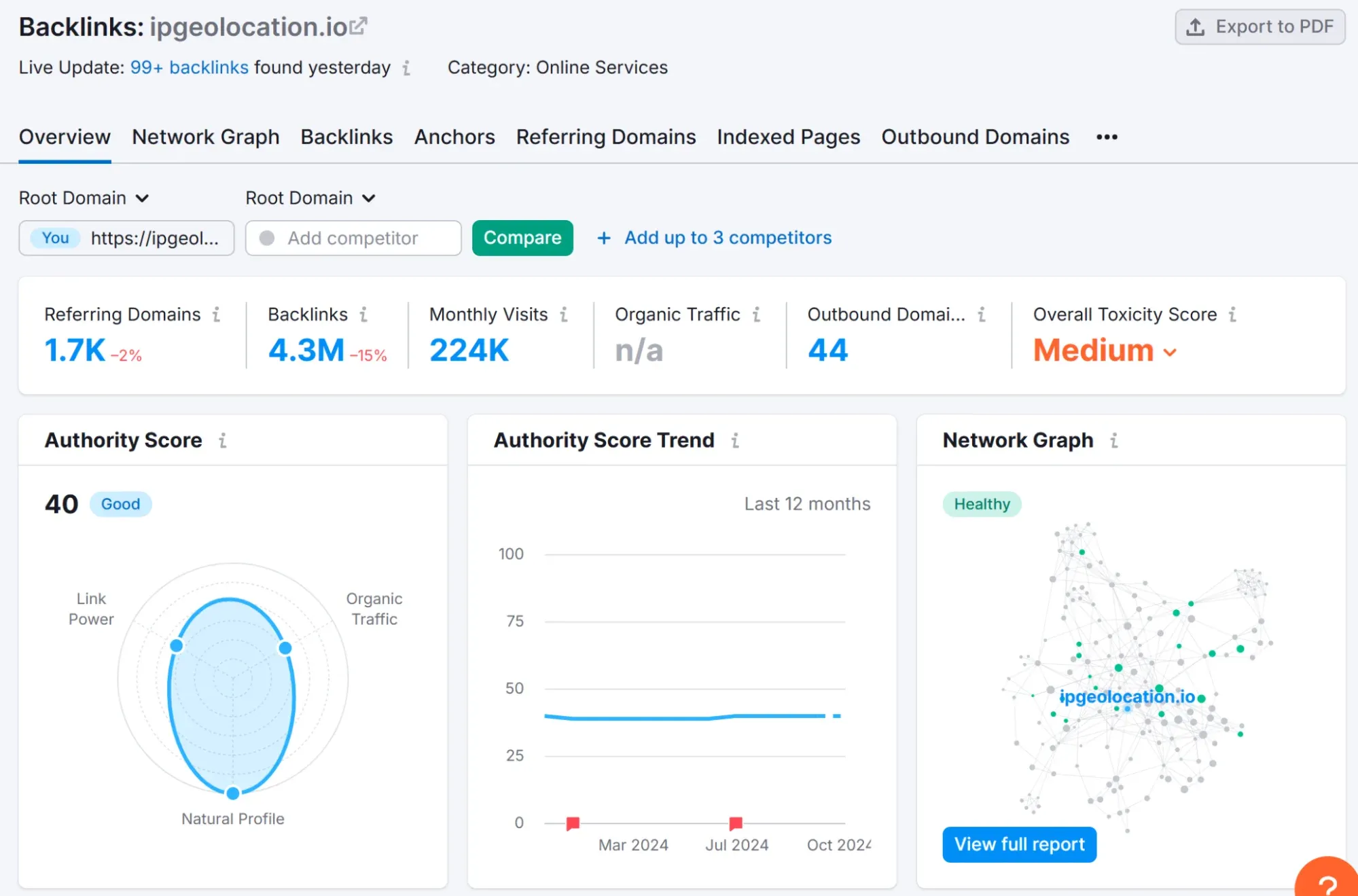Click Add up to 3 competitors
1358x896 pixels.
pyautogui.click(x=714, y=238)
